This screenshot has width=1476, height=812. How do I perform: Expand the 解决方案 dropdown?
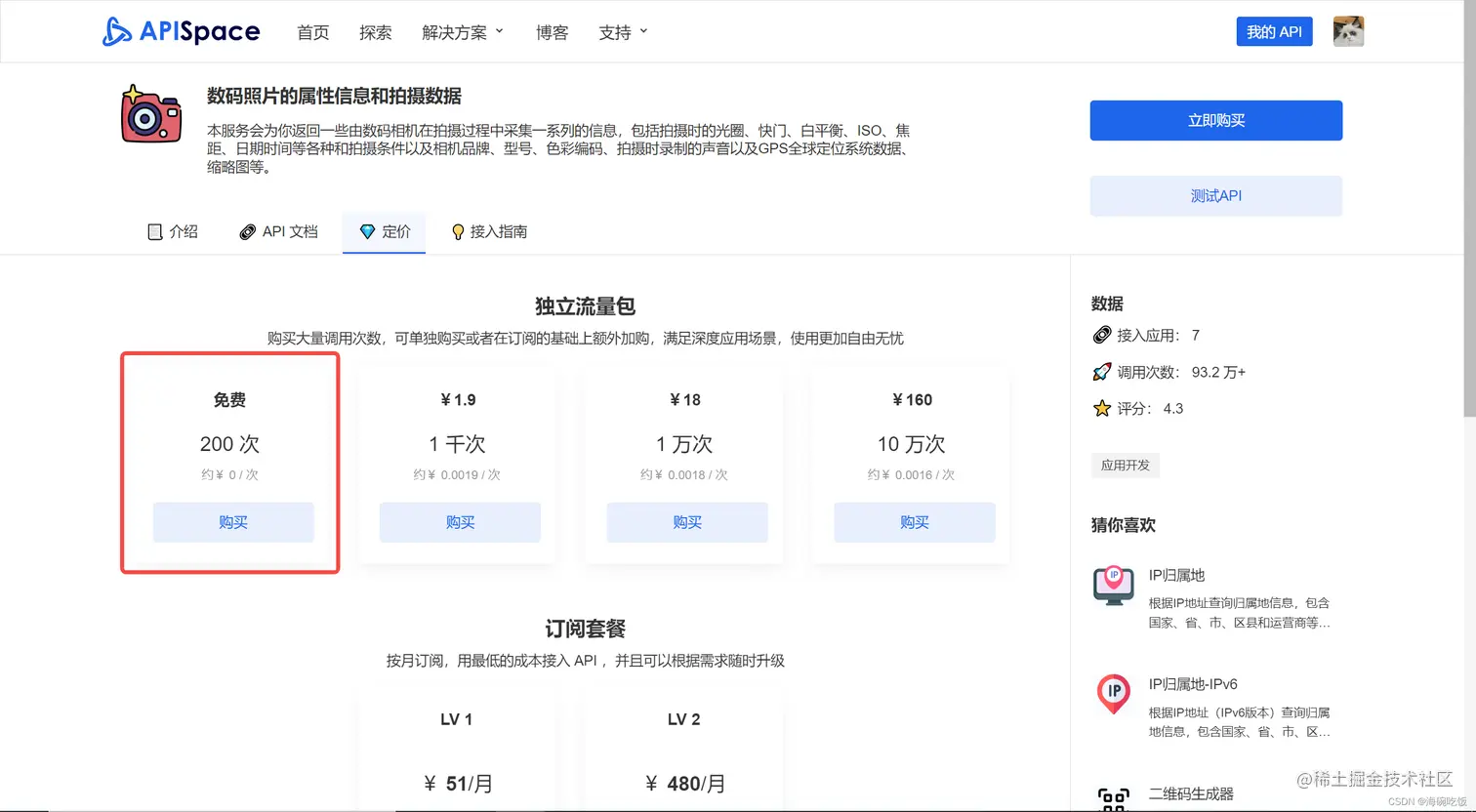[x=462, y=31]
